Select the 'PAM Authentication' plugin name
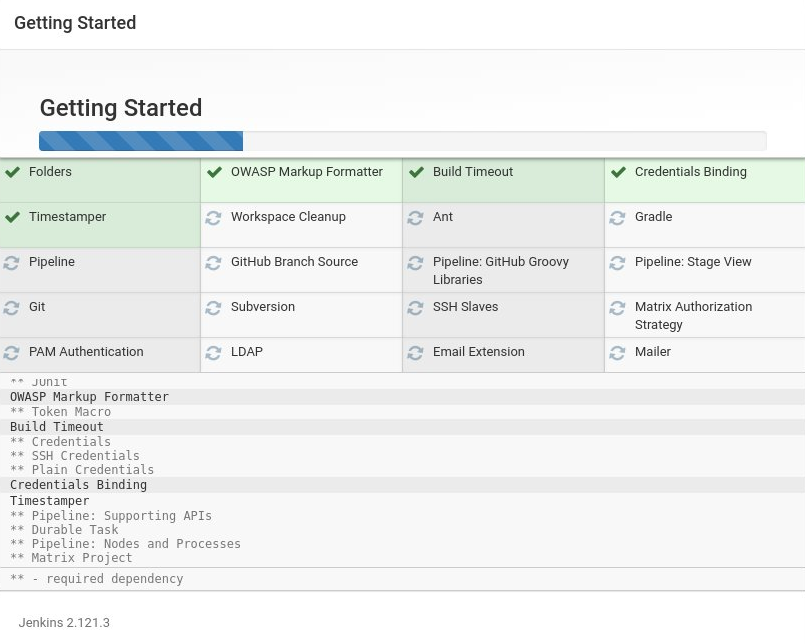The width and height of the screenshot is (805, 644). [x=86, y=352]
